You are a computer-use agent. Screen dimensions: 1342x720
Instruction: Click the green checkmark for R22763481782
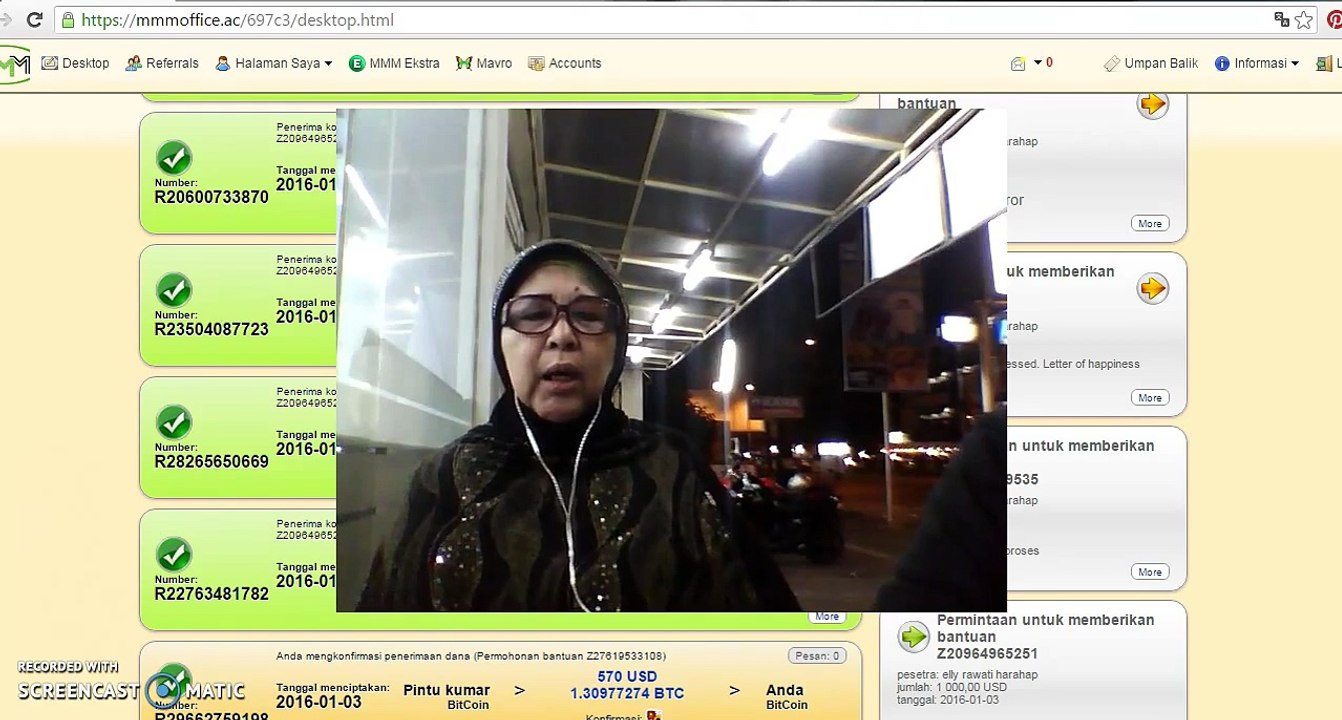click(174, 554)
